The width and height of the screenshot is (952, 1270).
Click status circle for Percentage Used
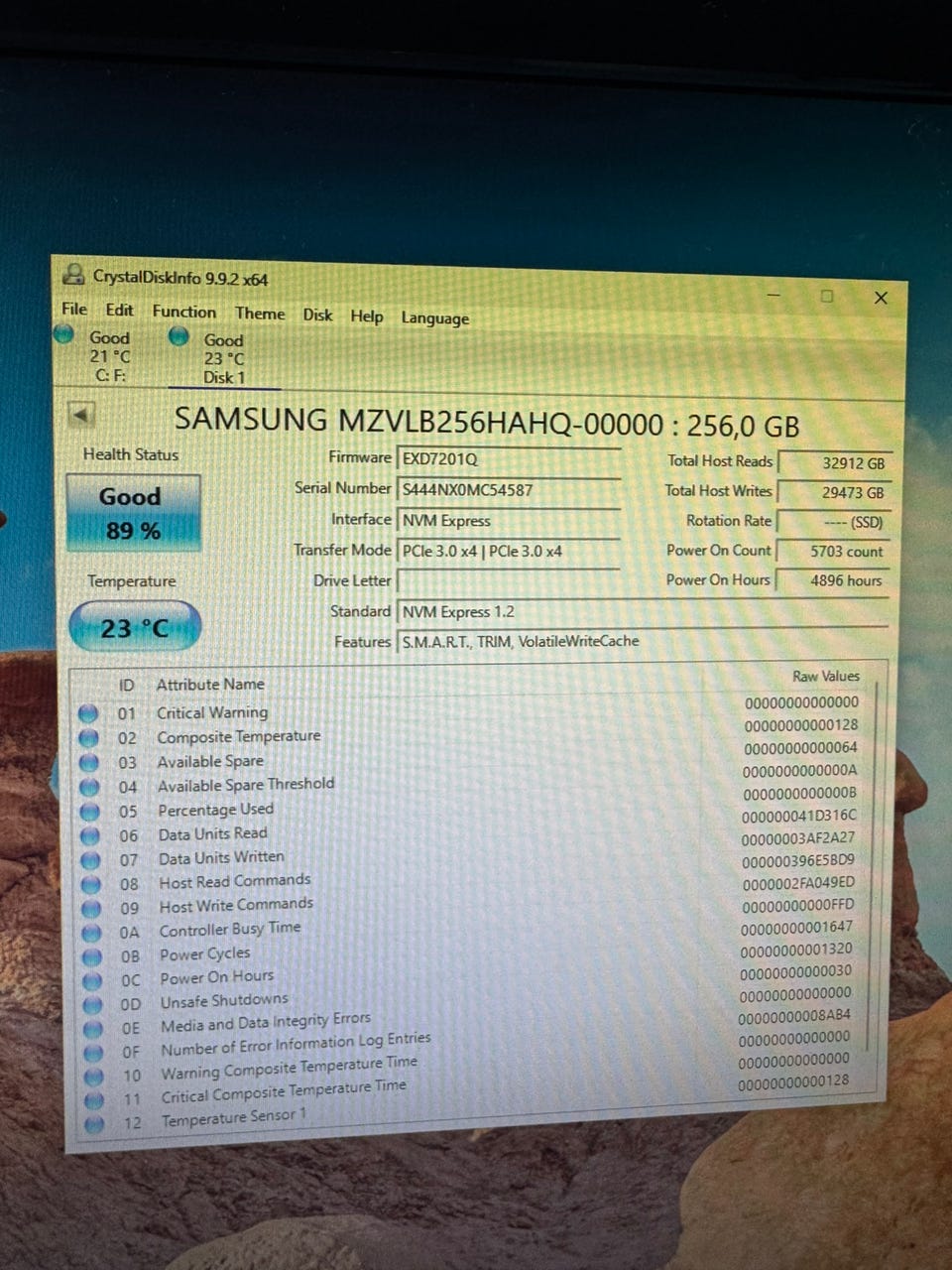pos(90,811)
